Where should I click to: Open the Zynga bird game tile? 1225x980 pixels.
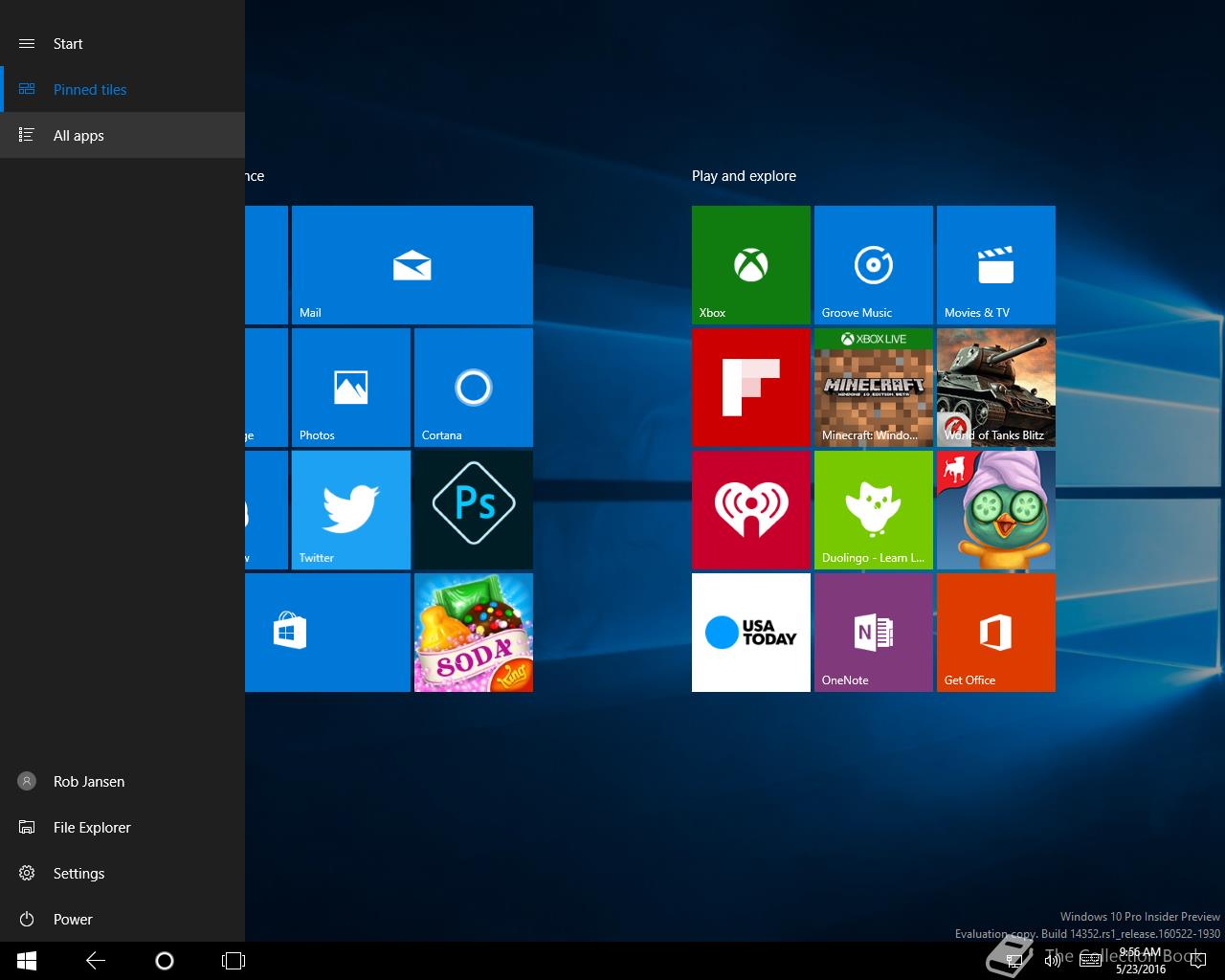point(995,510)
